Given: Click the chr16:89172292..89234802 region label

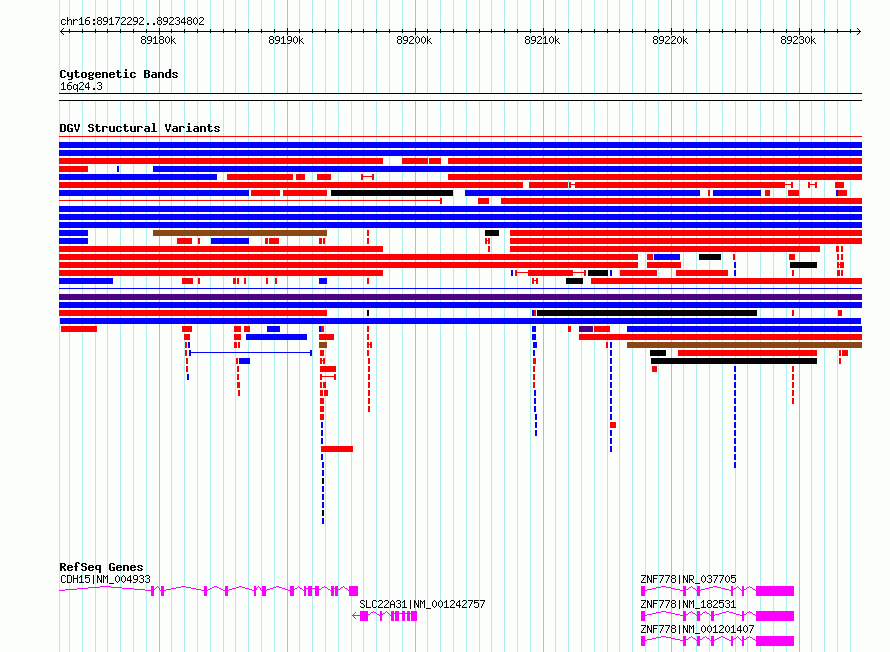Looking at the screenshot, I should click(132, 21).
